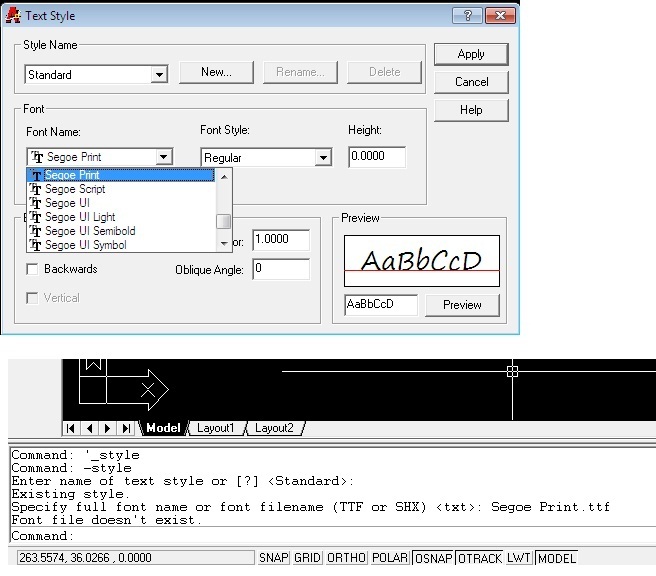Pick Segoe UI Semibold font
656x576 pixels.
pyautogui.click(x=121, y=231)
